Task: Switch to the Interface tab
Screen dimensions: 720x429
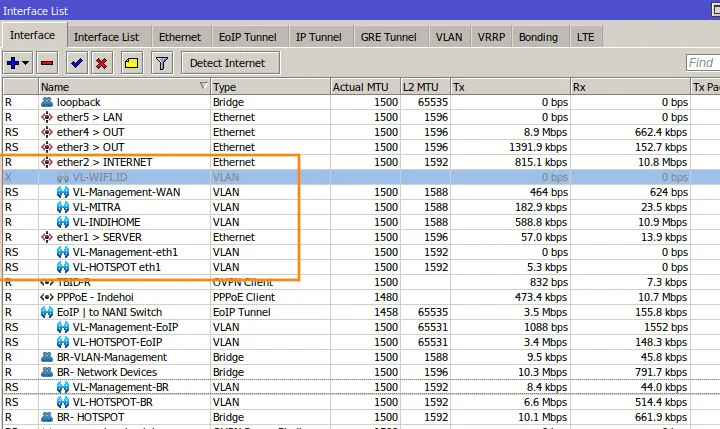Action: tap(33, 35)
